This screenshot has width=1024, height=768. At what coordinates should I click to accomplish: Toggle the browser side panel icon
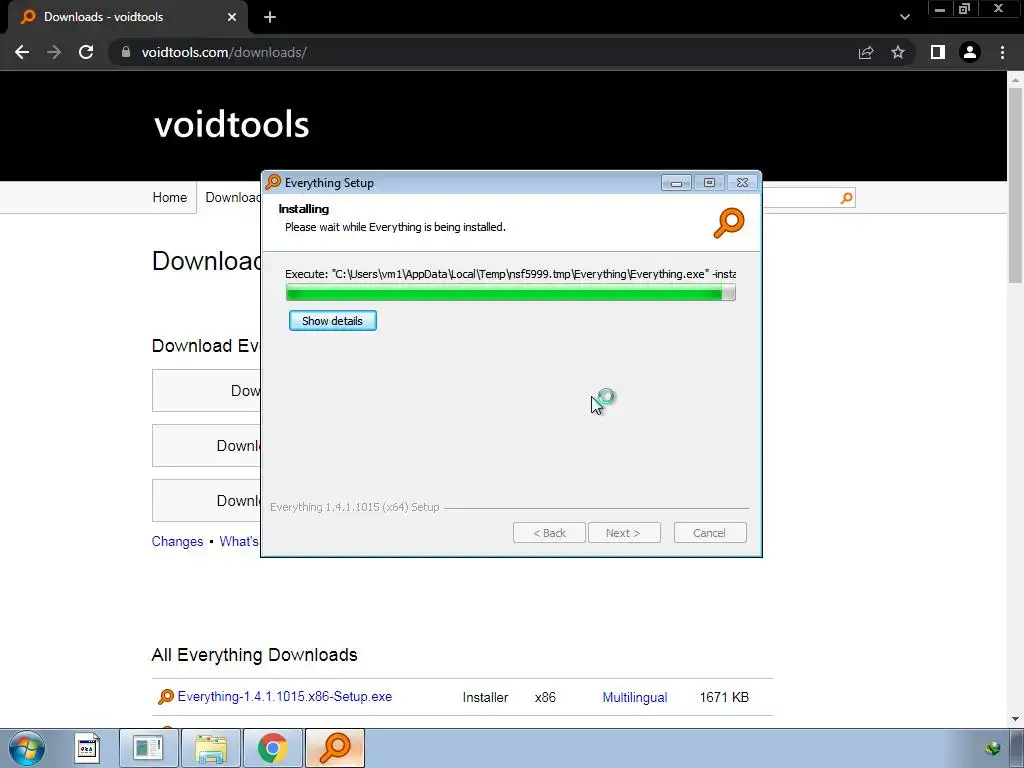(938, 52)
